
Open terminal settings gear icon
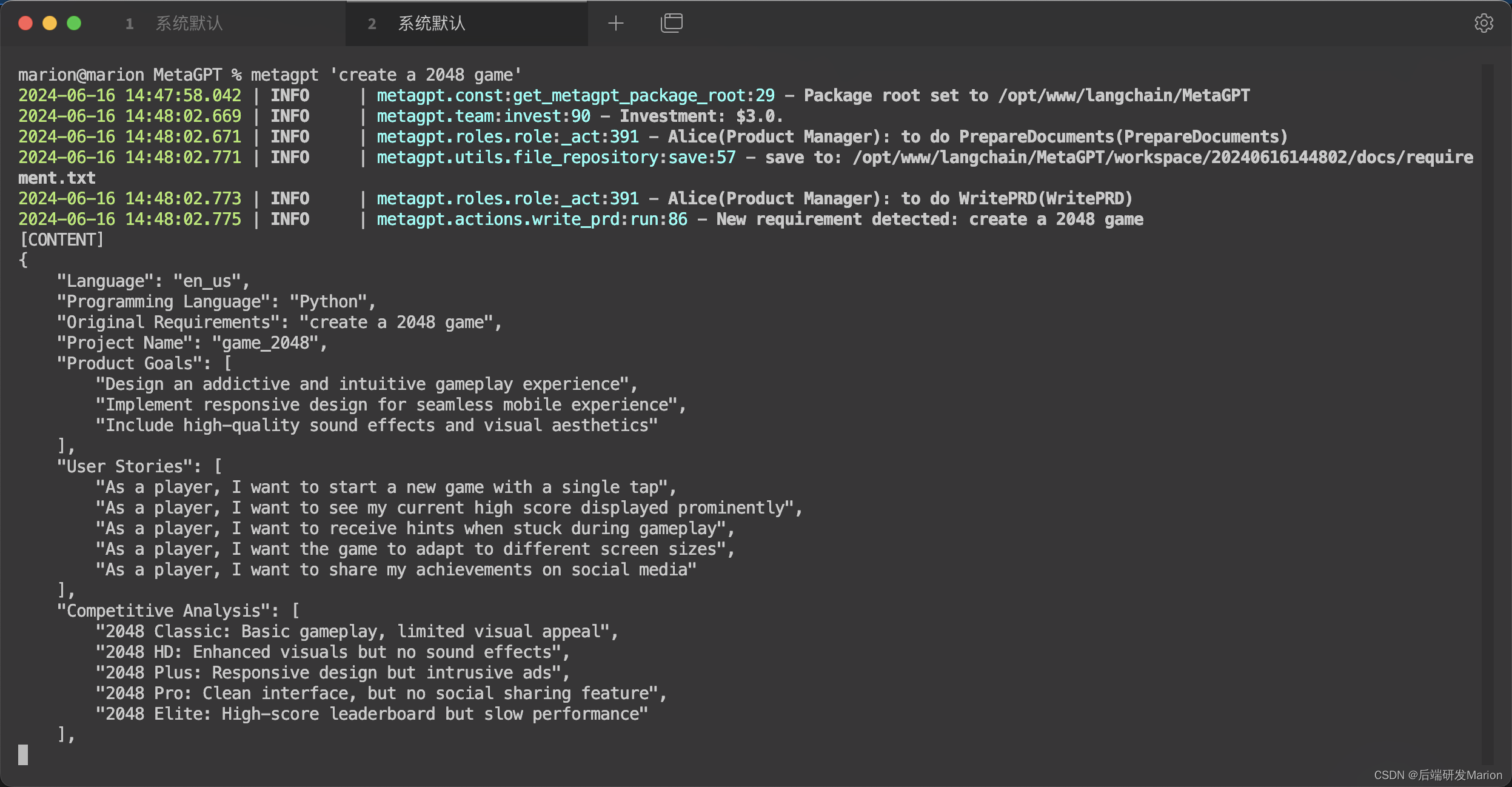[1484, 24]
